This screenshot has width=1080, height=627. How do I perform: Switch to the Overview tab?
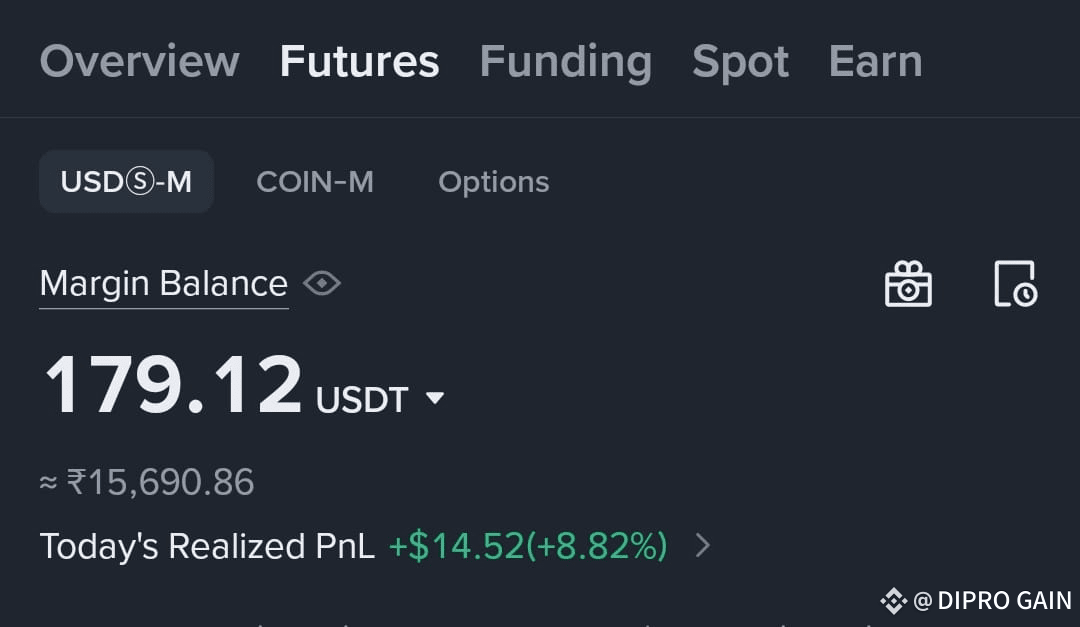point(140,61)
